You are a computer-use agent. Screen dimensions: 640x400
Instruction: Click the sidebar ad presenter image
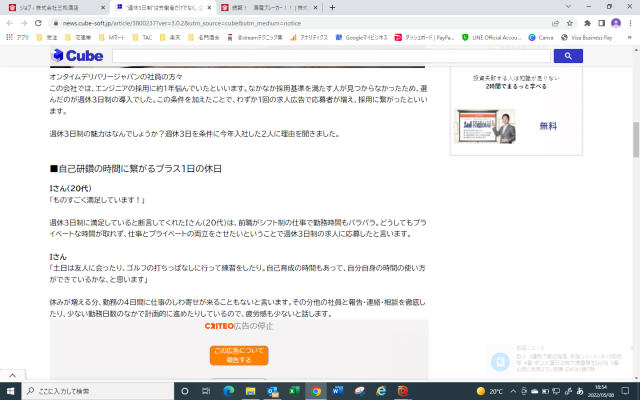pyautogui.click(x=485, y=126)
